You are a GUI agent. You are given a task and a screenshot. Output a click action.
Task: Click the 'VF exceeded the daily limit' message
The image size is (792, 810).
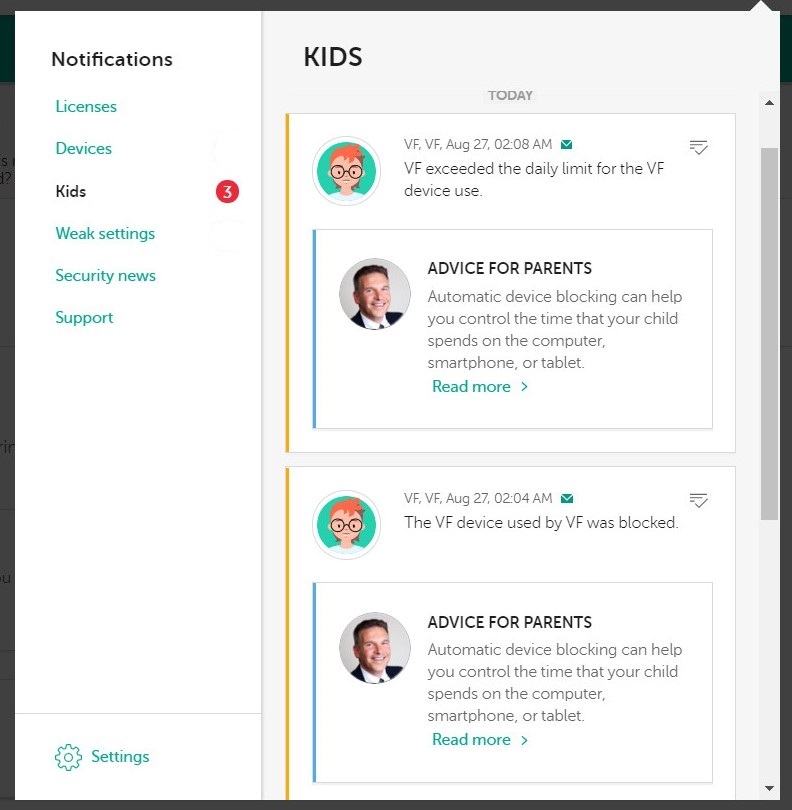(x=534, y=179)
